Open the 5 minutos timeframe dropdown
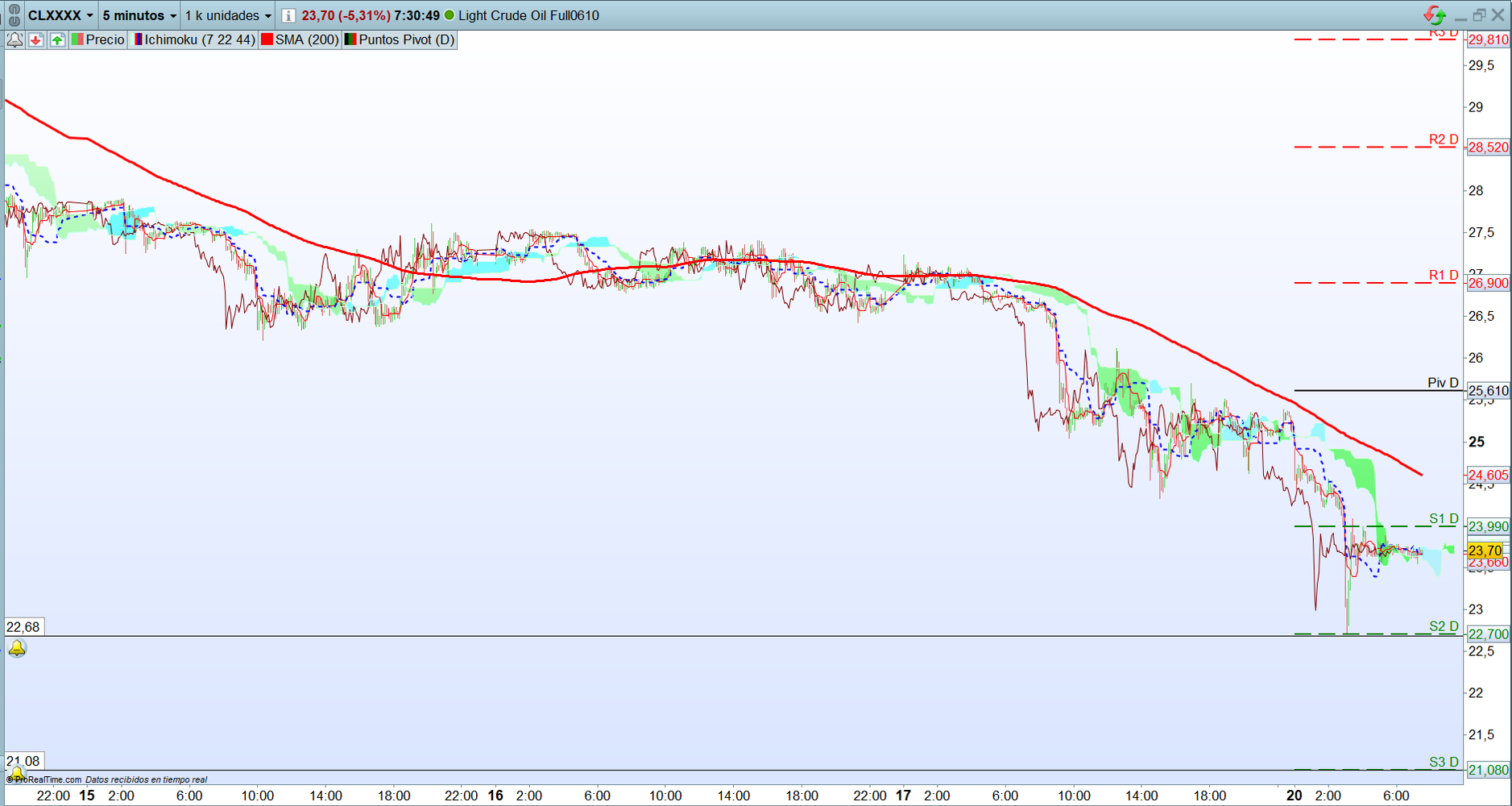 139,15
